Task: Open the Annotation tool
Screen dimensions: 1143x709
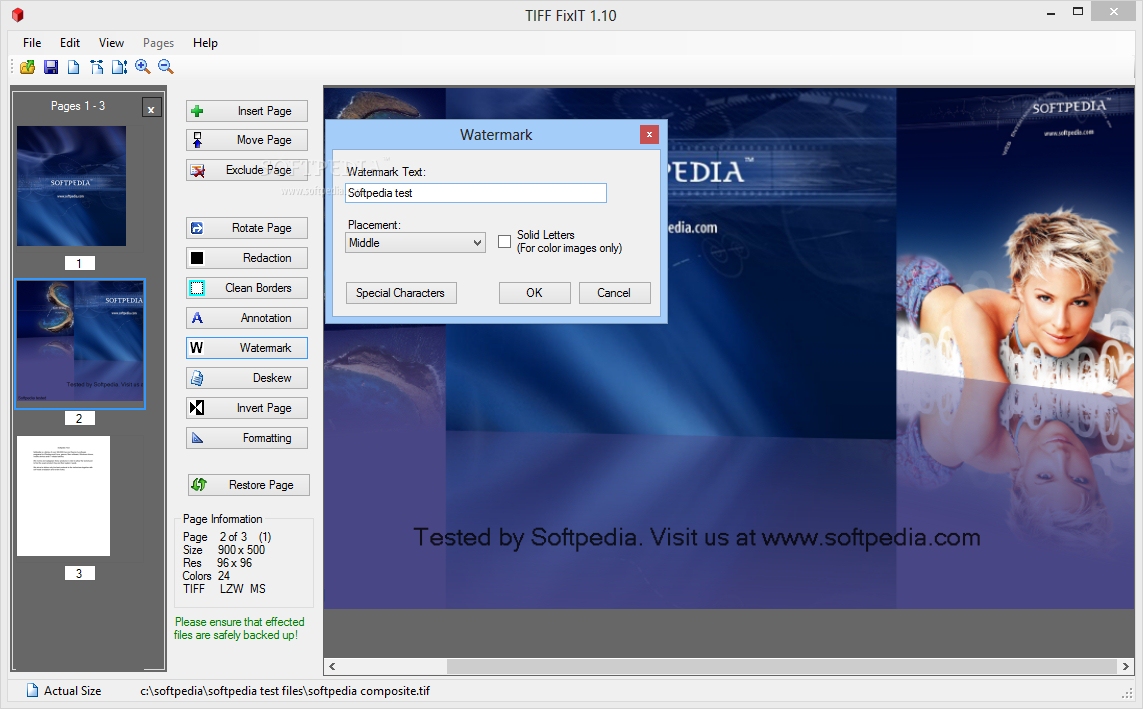Action: [247, 318]
